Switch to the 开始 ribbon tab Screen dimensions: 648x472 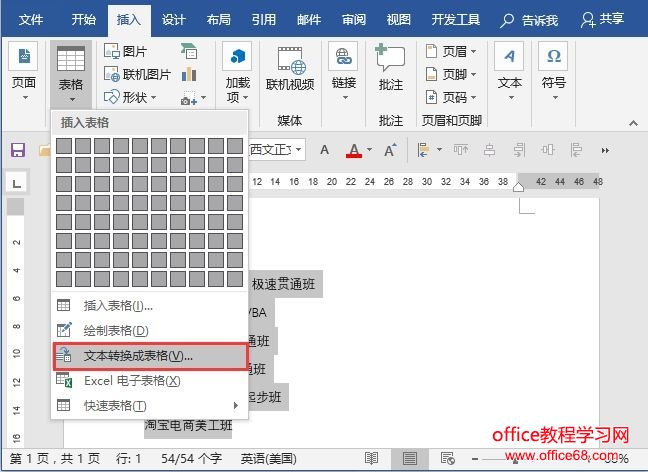tap(83, 19)
